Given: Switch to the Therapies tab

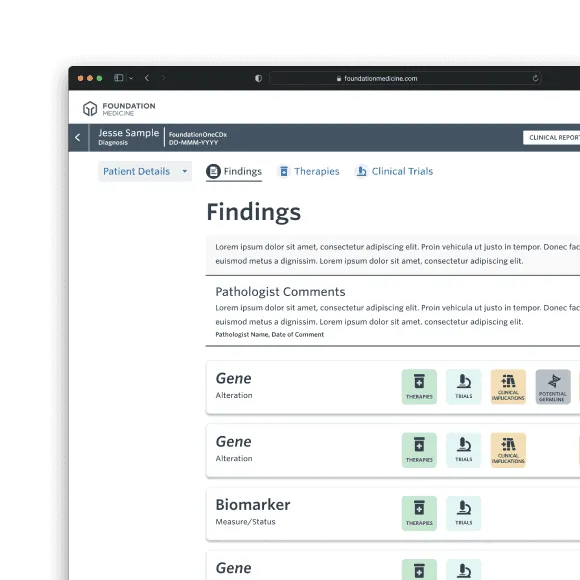Looking at the screenshot, I should [x=308, y=171].
